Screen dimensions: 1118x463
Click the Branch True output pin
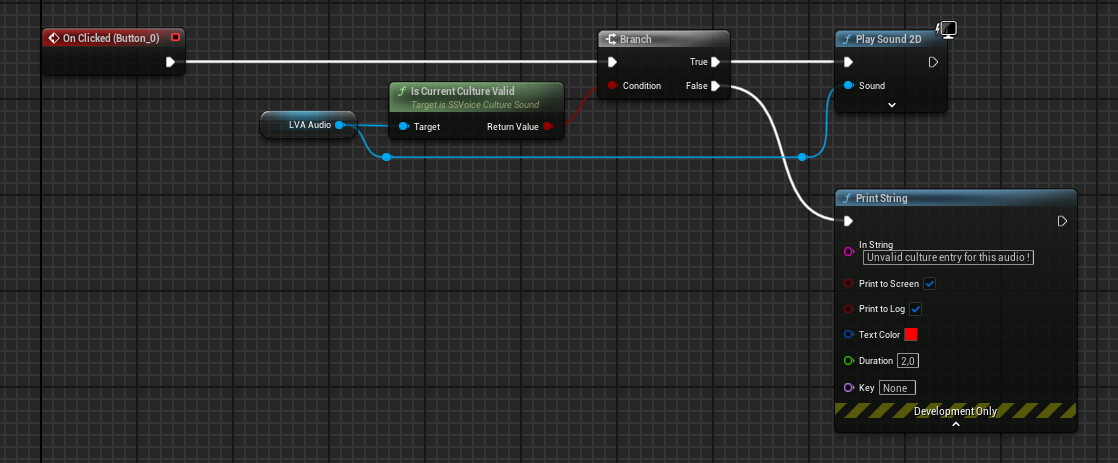tap(716, 62)
